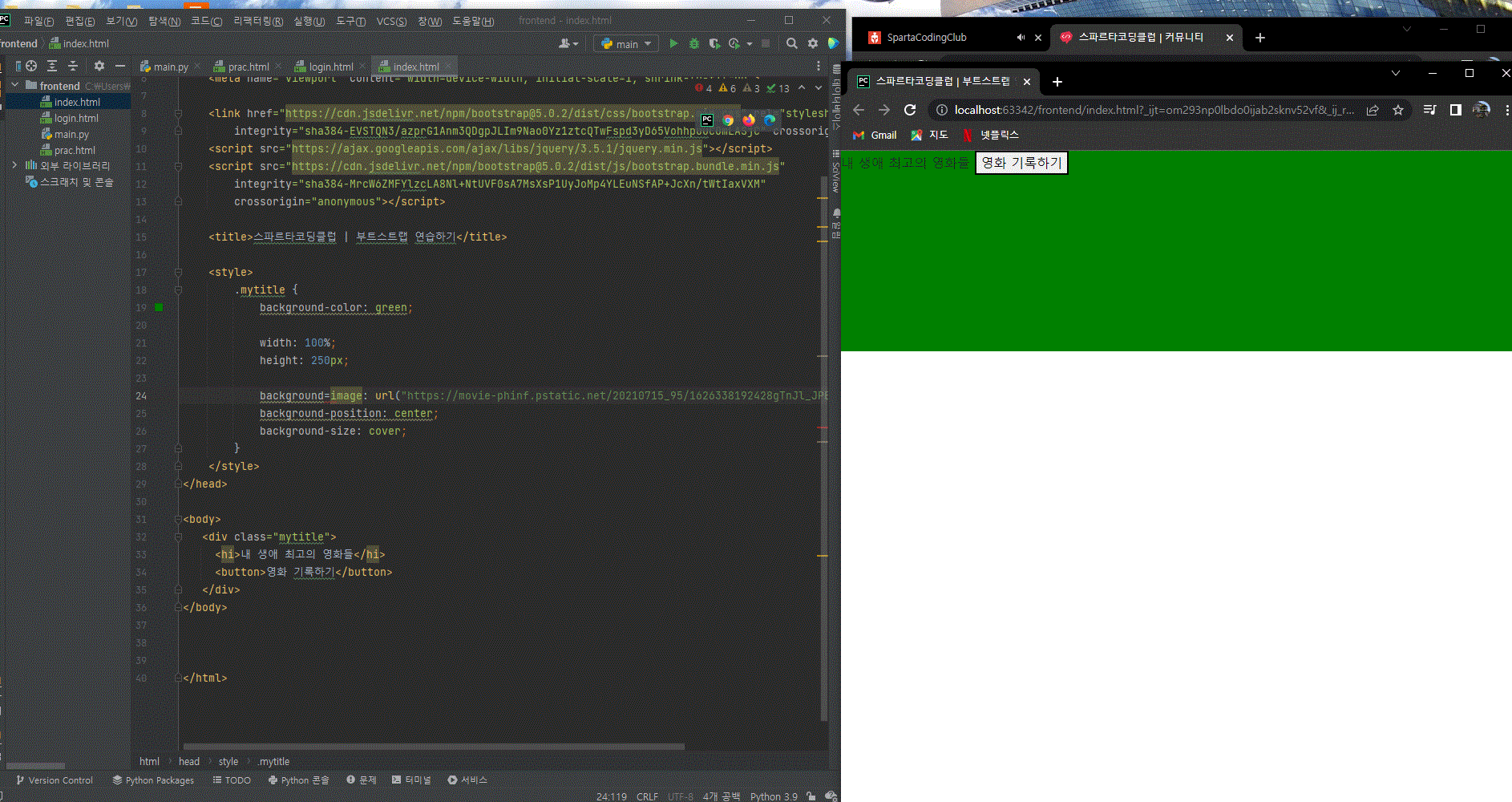Open project panel options gear
This screenshot has height=802, width=1512.
pos(99,66)
